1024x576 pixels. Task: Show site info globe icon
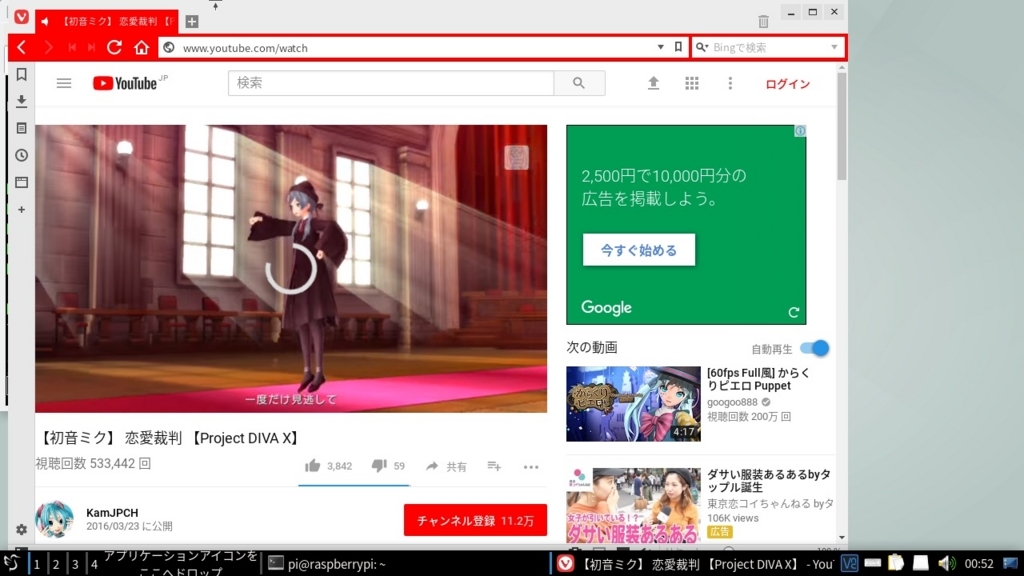[169, 47]
